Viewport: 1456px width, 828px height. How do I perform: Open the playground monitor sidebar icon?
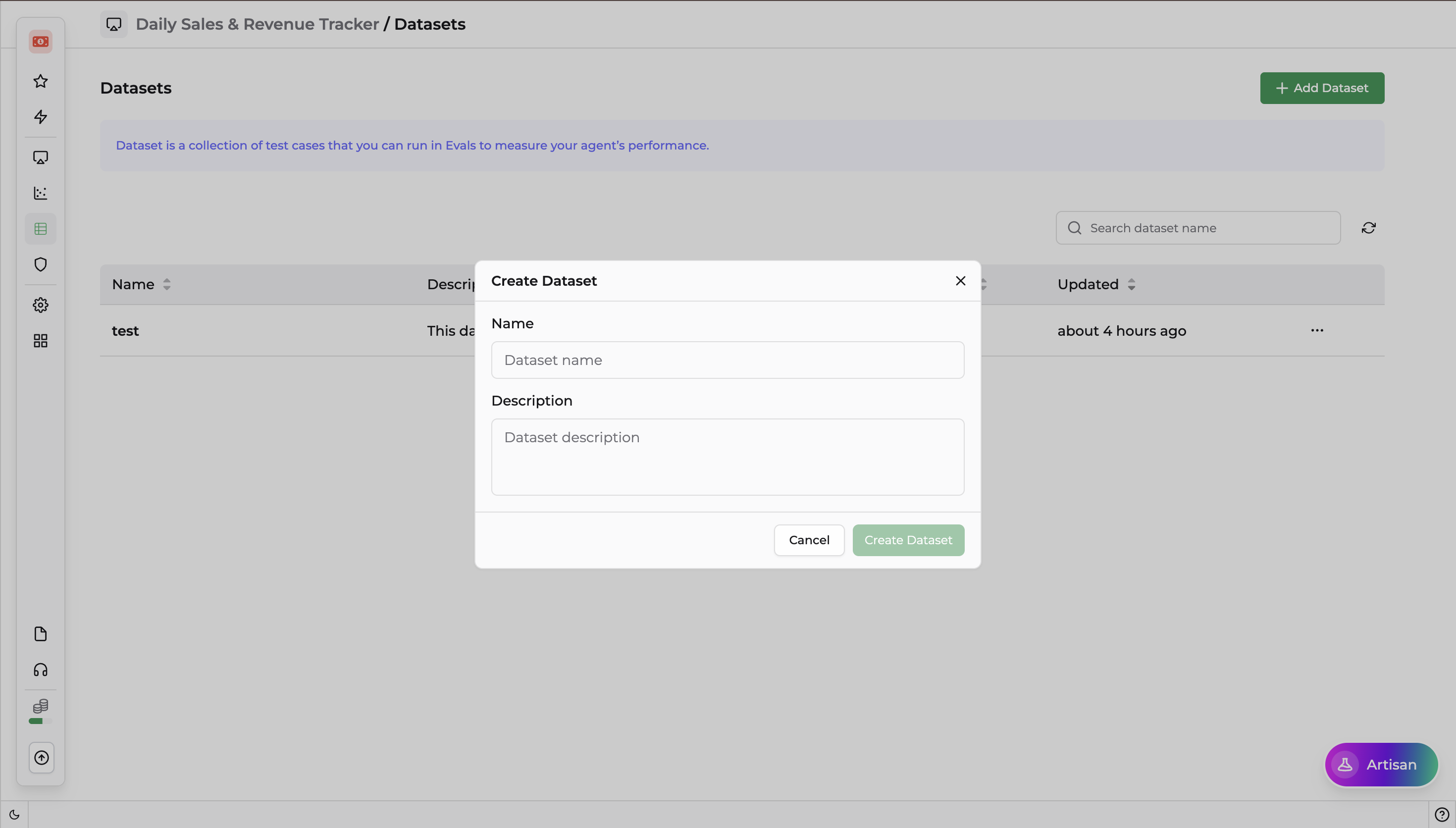[41, 157]
